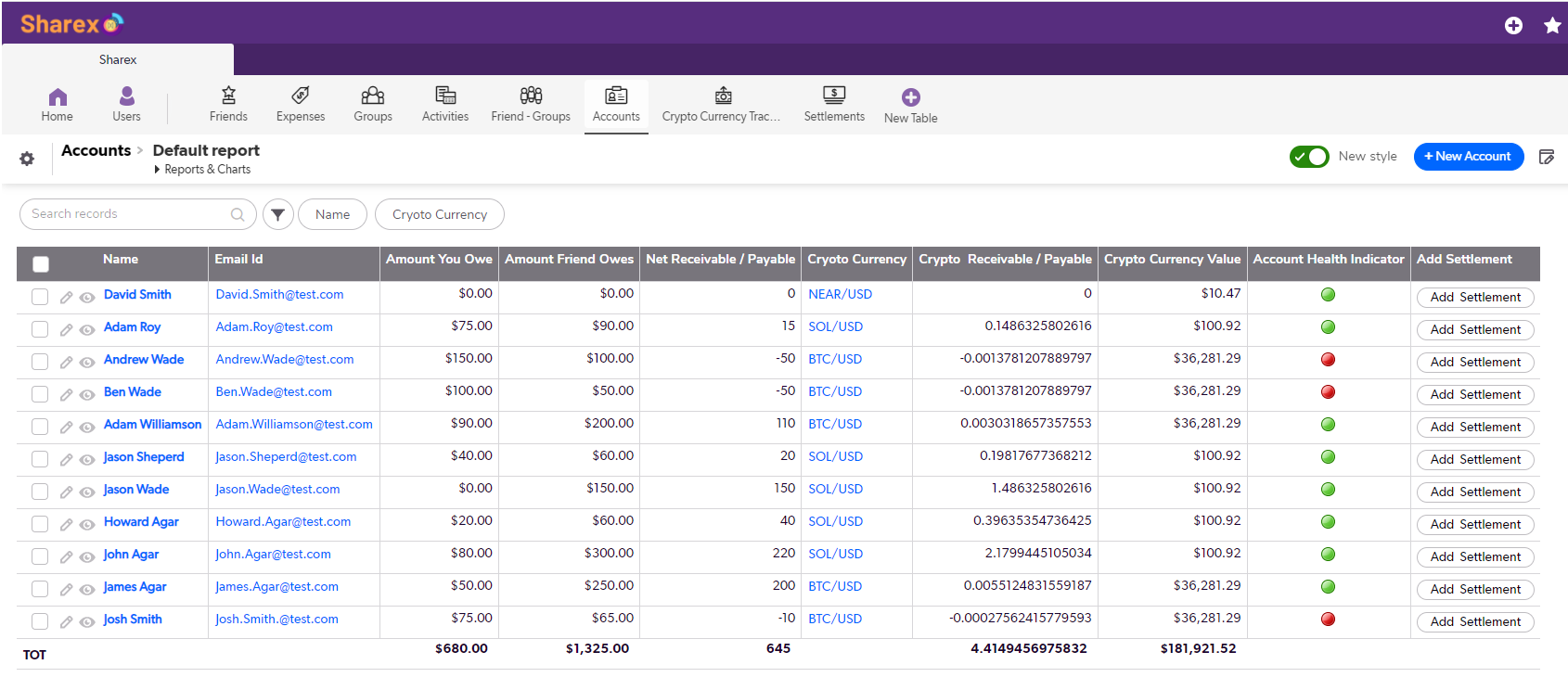This screenshot has height=690, width=1568.
Task: Click the Default report title
Action: click(206, 150)
